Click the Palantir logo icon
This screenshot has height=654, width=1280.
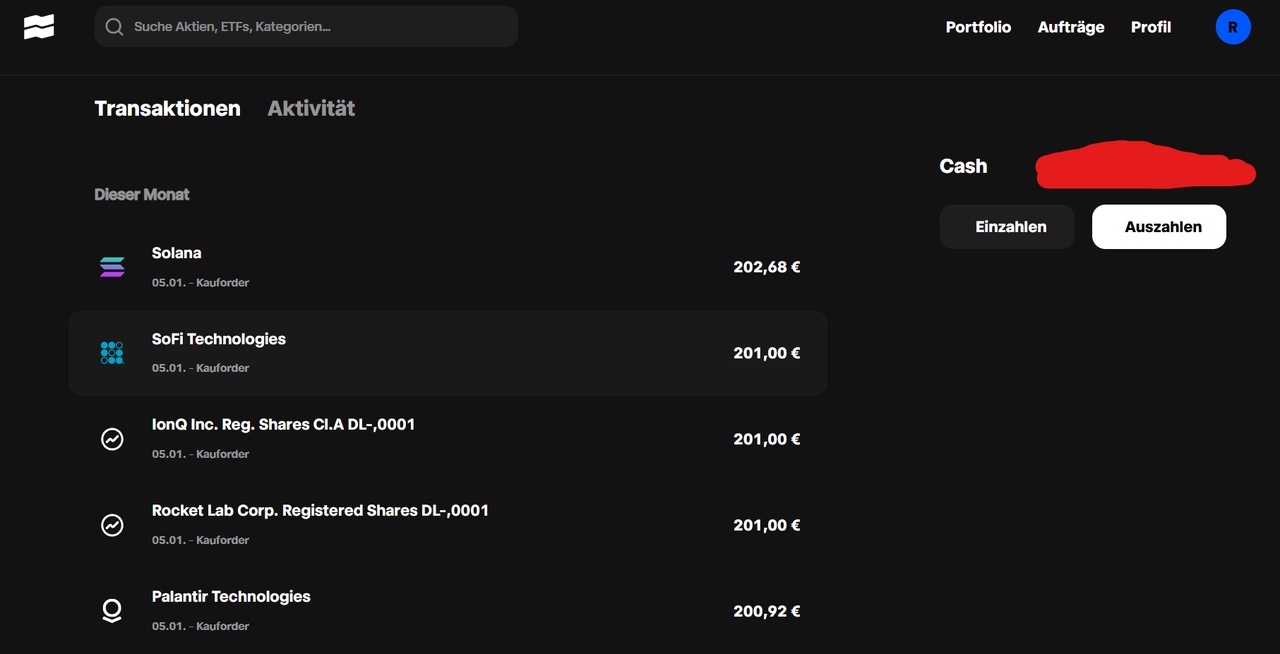[x=112, y=611]
